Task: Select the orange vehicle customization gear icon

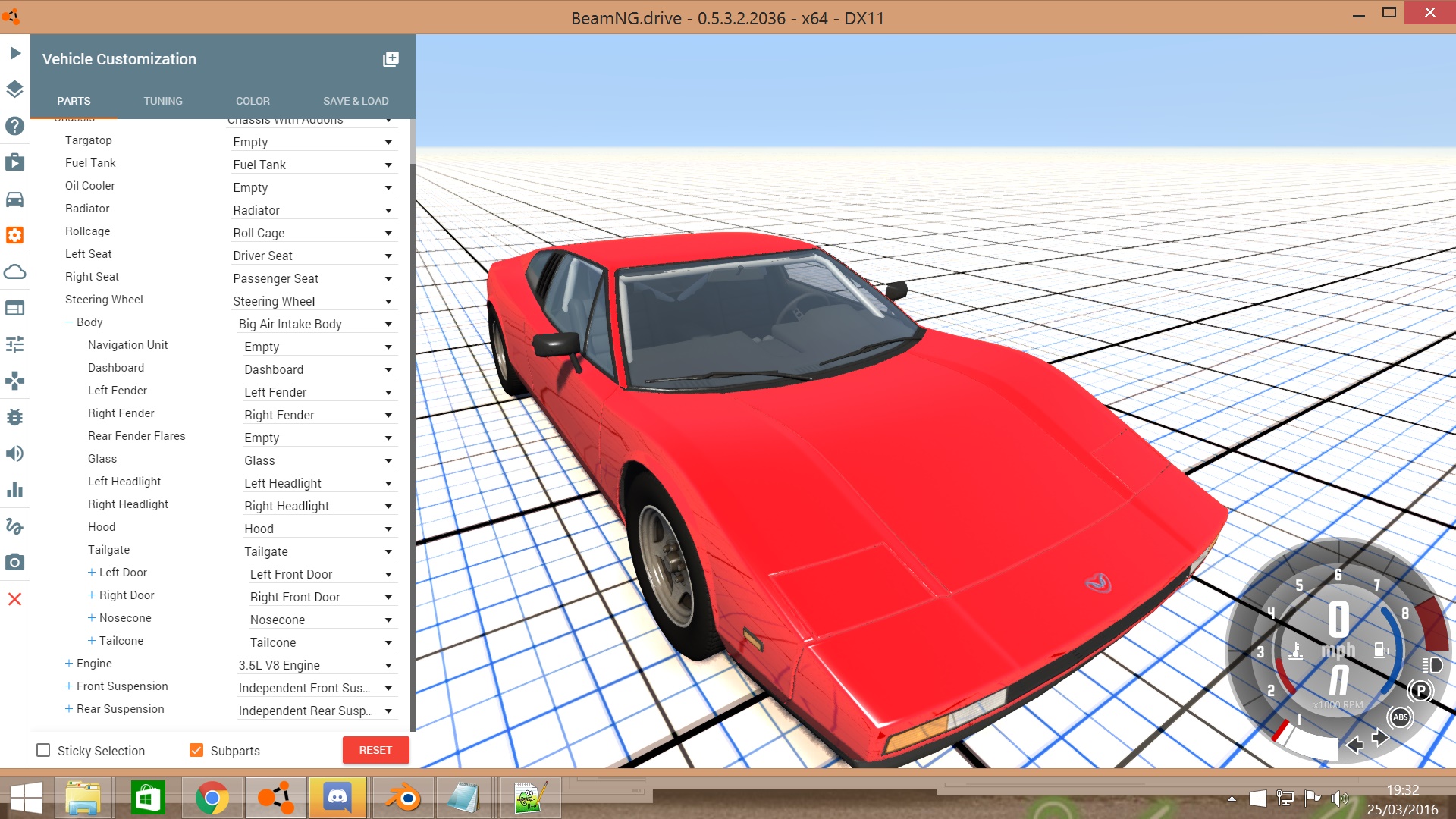Action: coord(14,235)
